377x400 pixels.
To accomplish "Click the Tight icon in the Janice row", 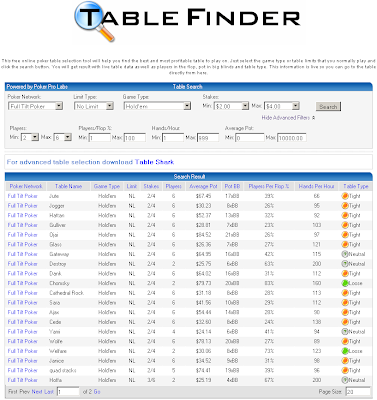I will click(x=345, y=361).
